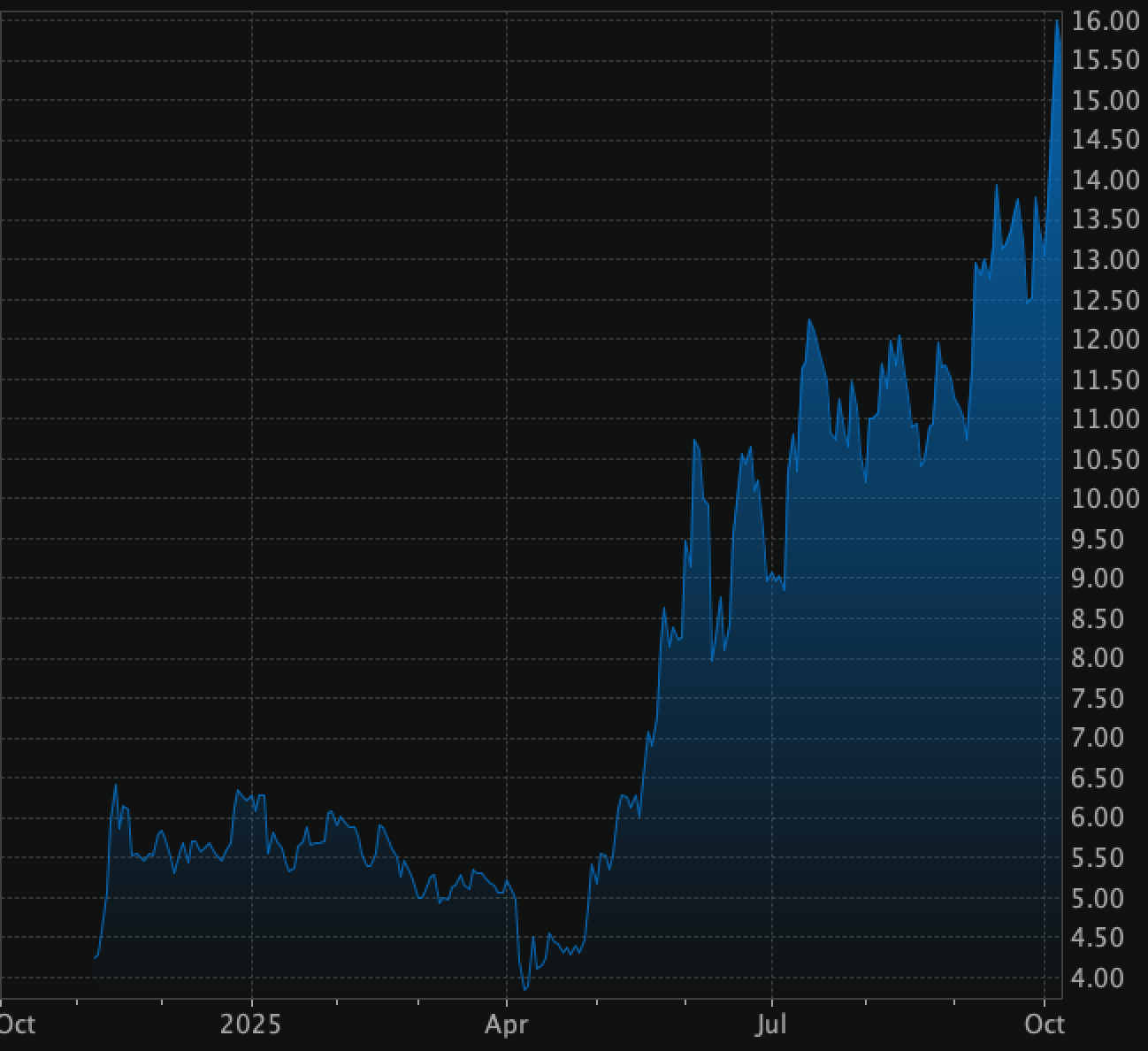This screenshot has height=1051, width=1148.
Task: Click the 12.50 price axis label
Action: pos(1106,301)
